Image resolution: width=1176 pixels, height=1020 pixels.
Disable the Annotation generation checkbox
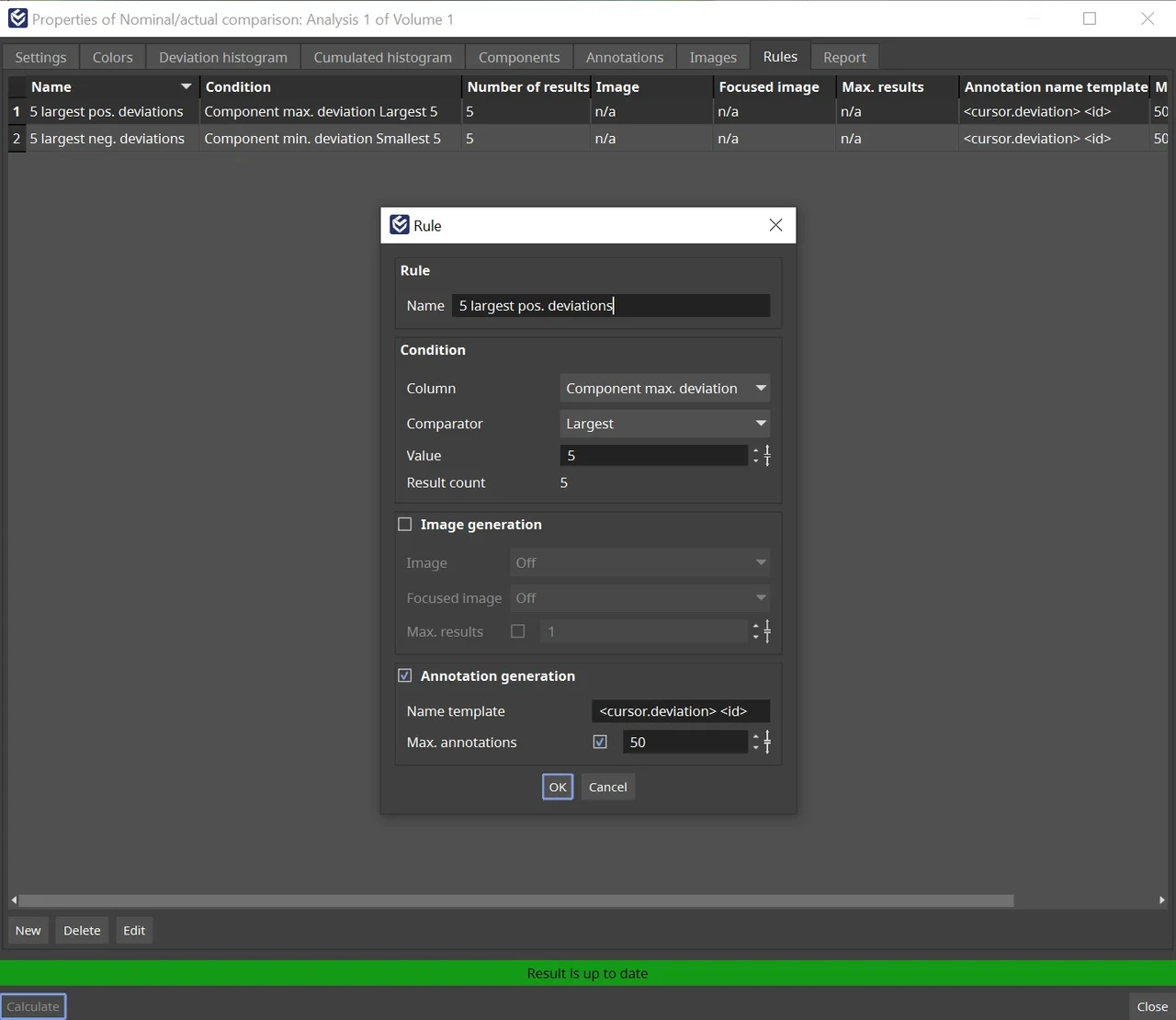(x=404, y=675)
